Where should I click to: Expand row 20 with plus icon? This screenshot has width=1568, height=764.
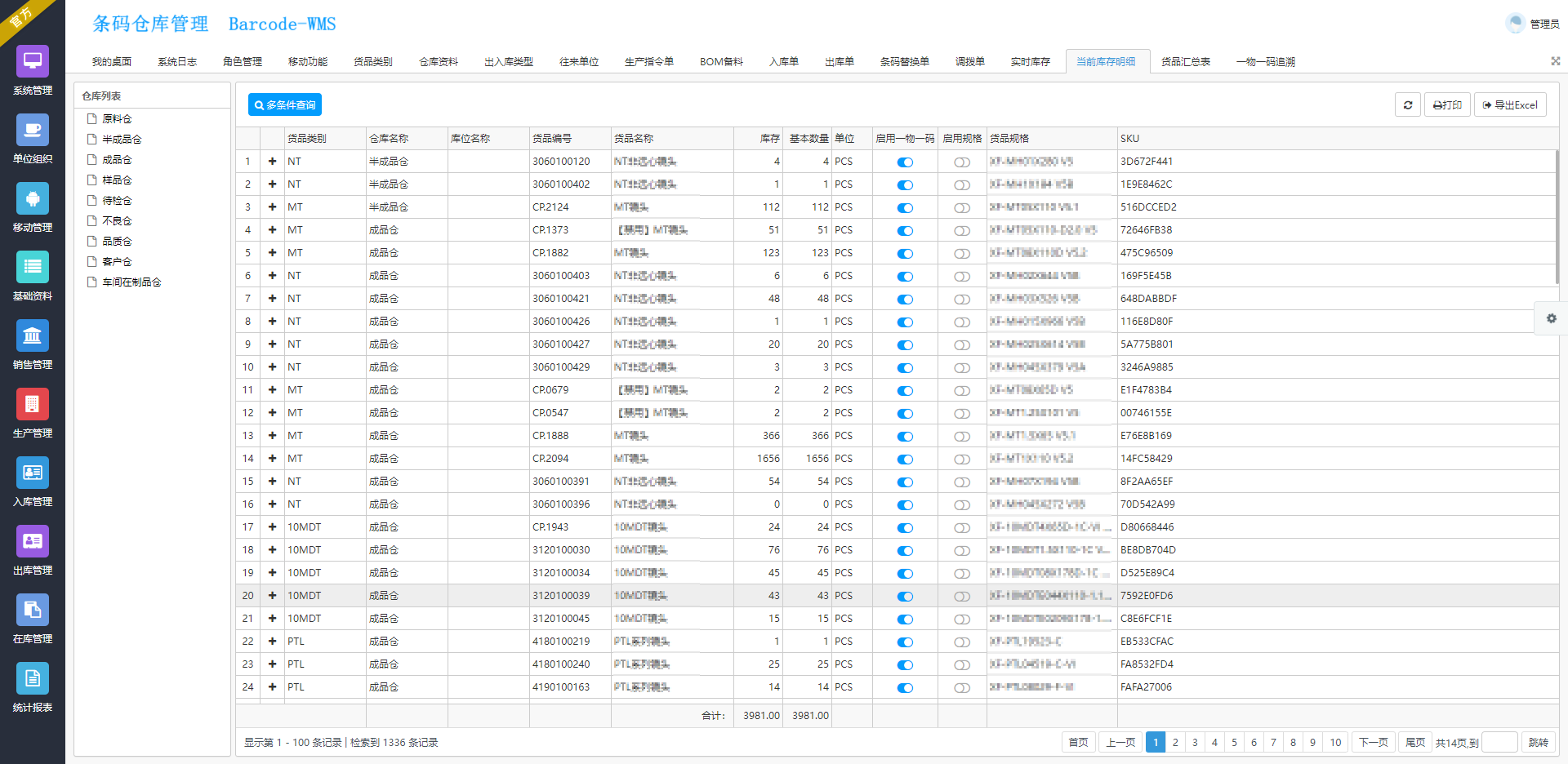point(272,596)
